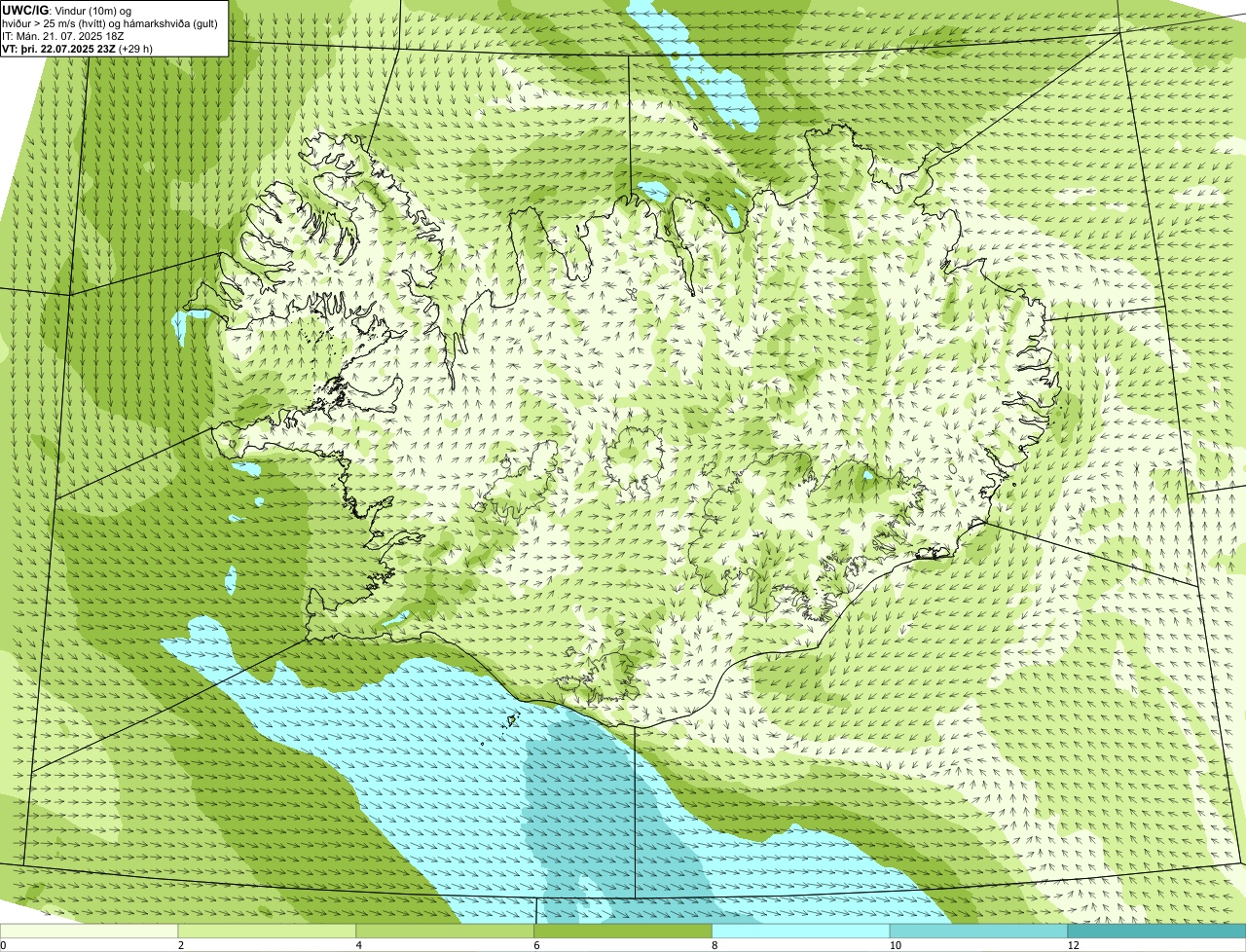Image resolution: width=1246 pixels, height=952 pixels.
Task: Click the scale label '0'
Action: [3, 945]
